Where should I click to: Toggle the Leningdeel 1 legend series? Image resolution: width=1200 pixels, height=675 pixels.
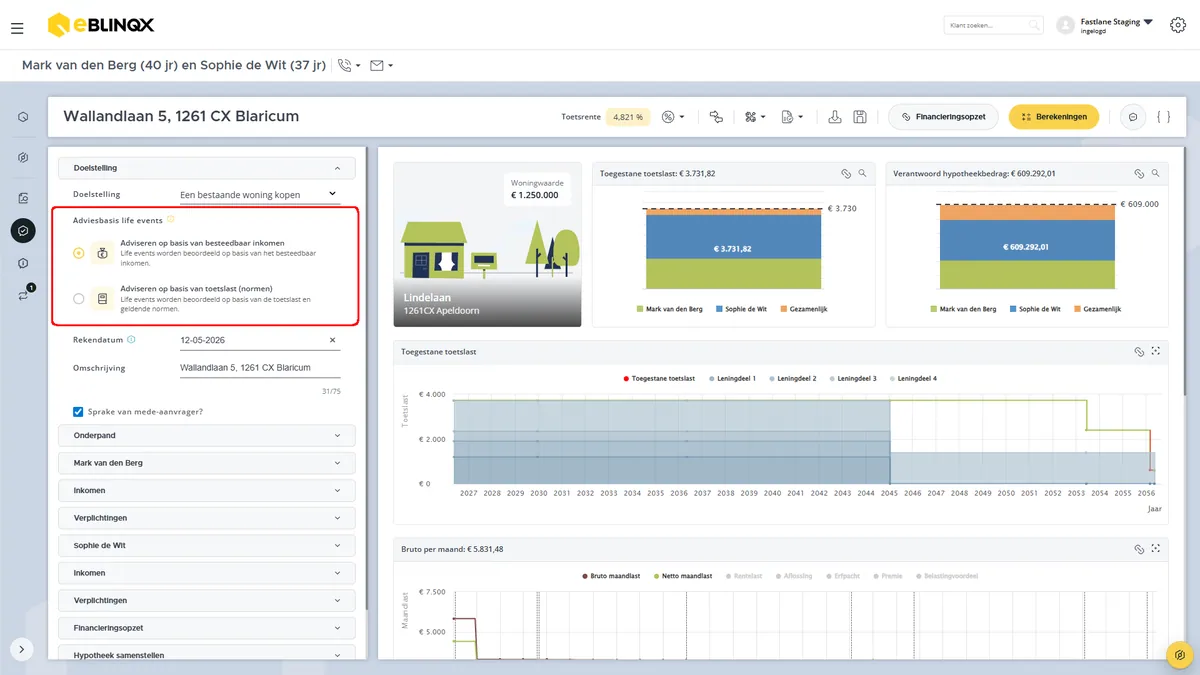coord(733,379)
